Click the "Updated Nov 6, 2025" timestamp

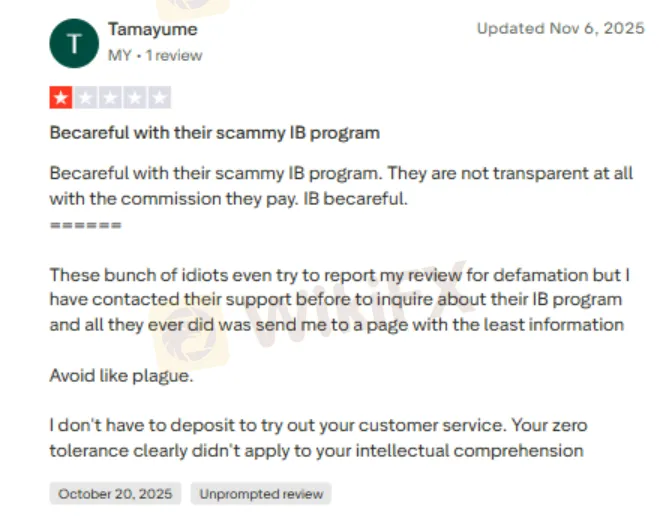[x=560, y=29]
